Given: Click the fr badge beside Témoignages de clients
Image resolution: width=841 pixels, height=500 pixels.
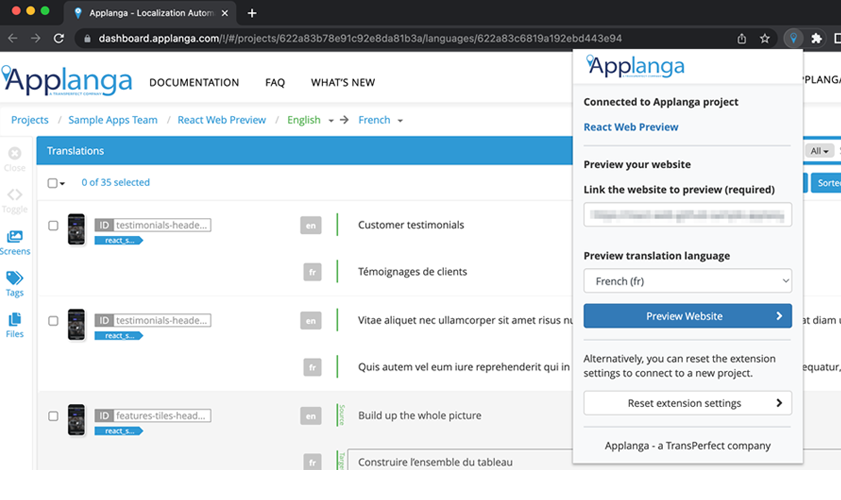Looking at the screenshot, I should 312,272.
